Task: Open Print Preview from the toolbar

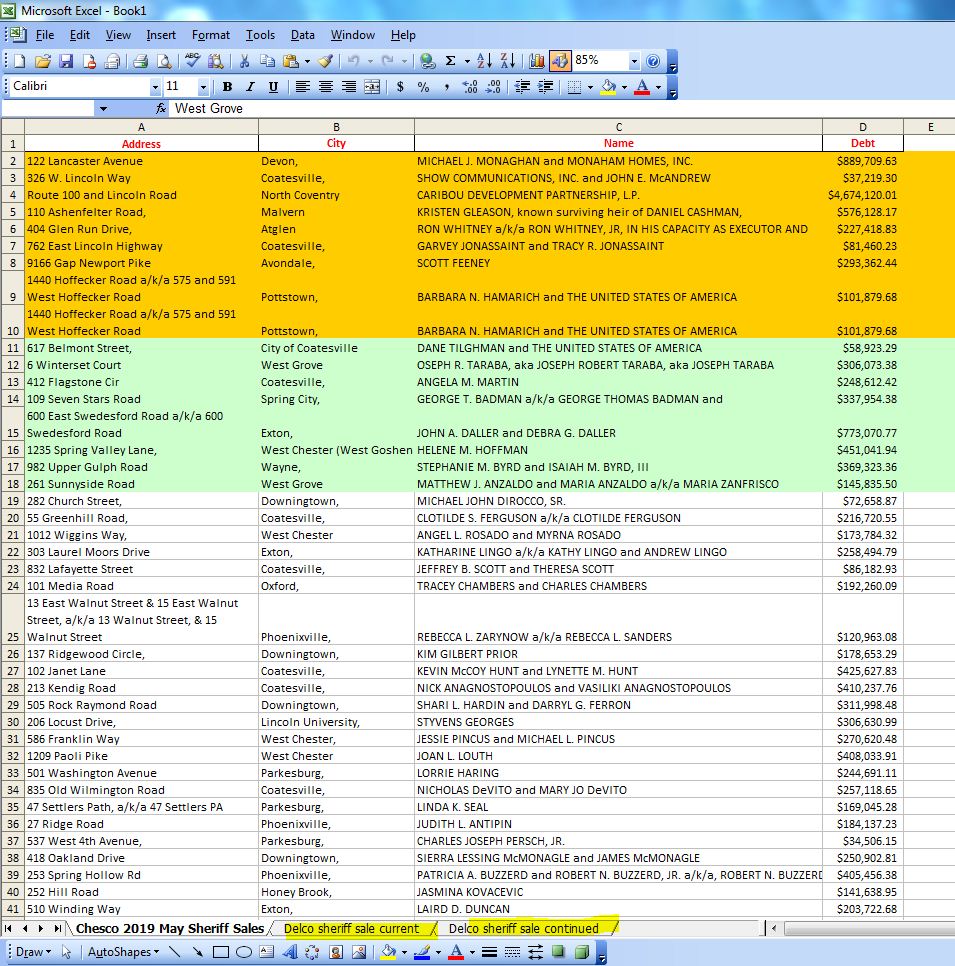Action: (164, 61)
